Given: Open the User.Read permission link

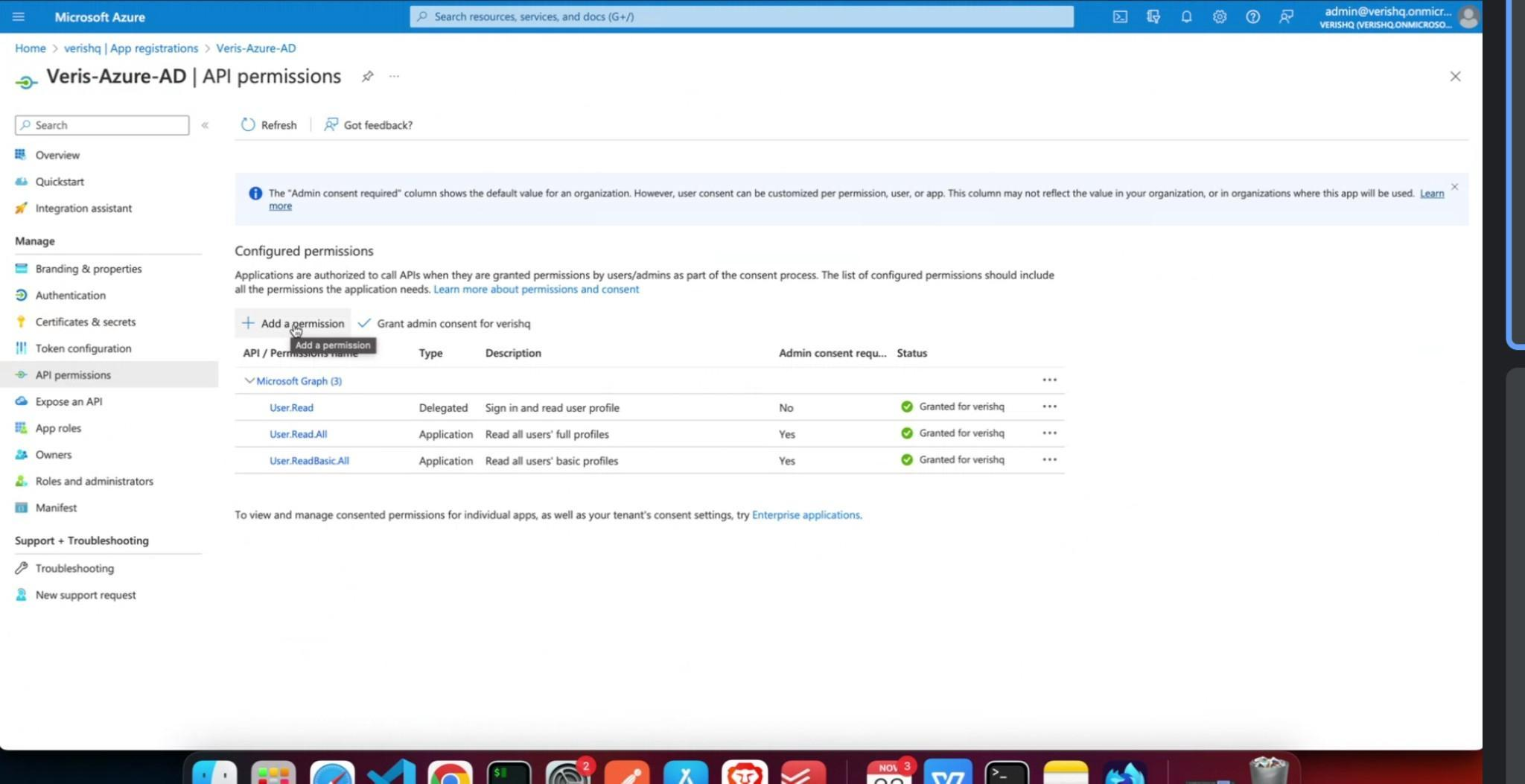Looking at the screenshot, I should pos(291,407).
